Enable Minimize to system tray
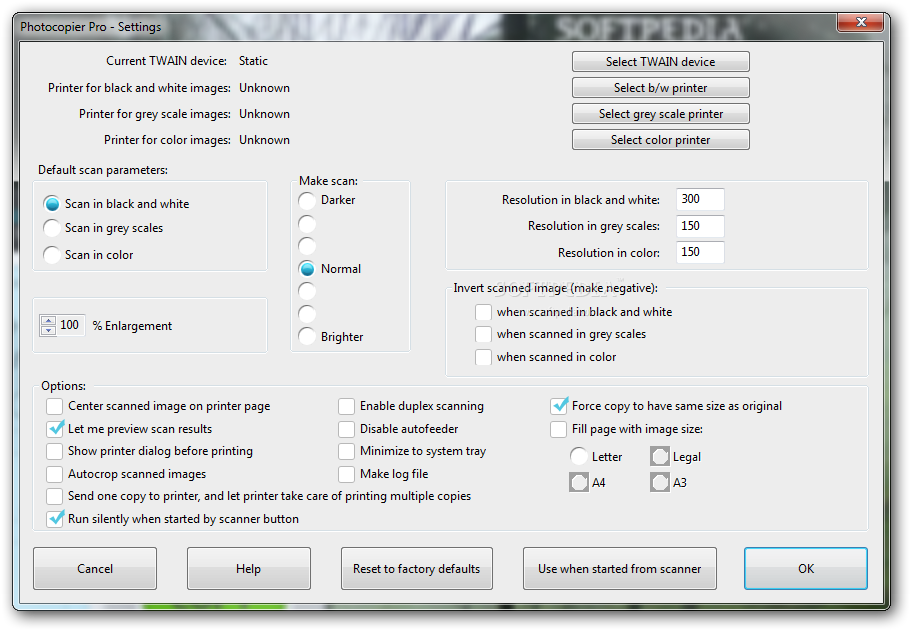The image size is (911, 631). pos(346,451)
